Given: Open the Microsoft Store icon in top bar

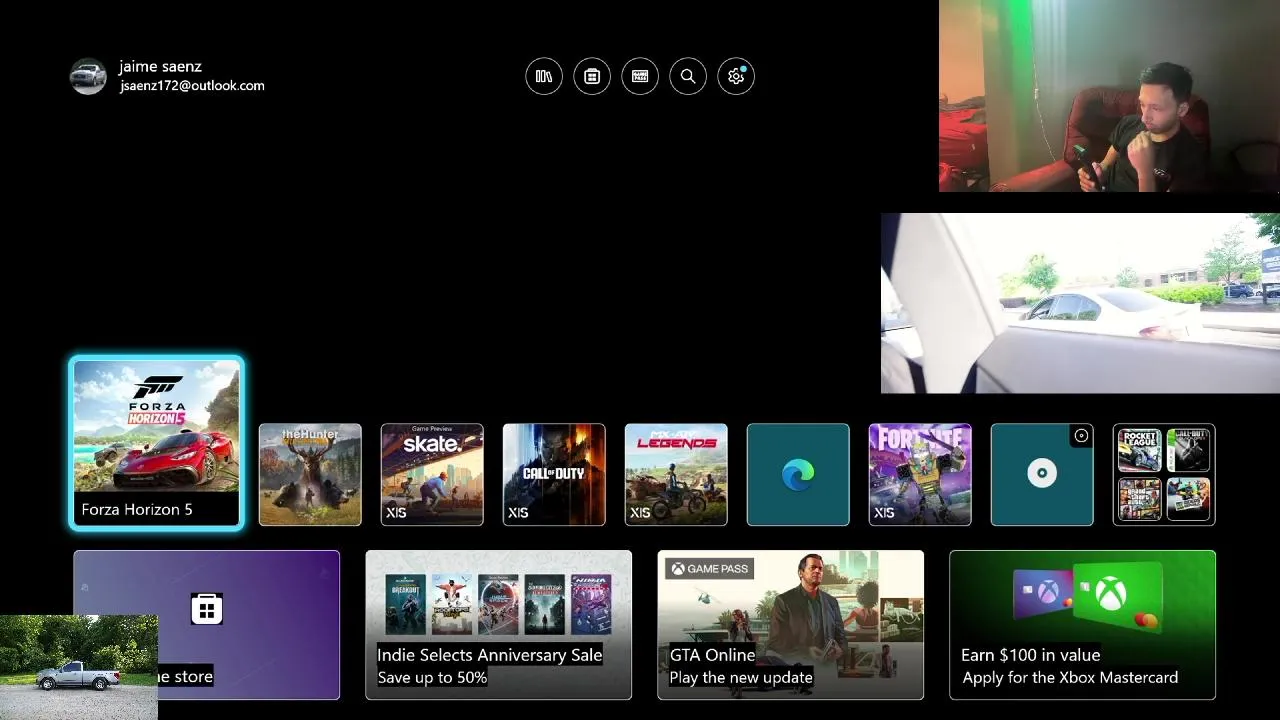Looking at the screenshot, I should point(592,76).
